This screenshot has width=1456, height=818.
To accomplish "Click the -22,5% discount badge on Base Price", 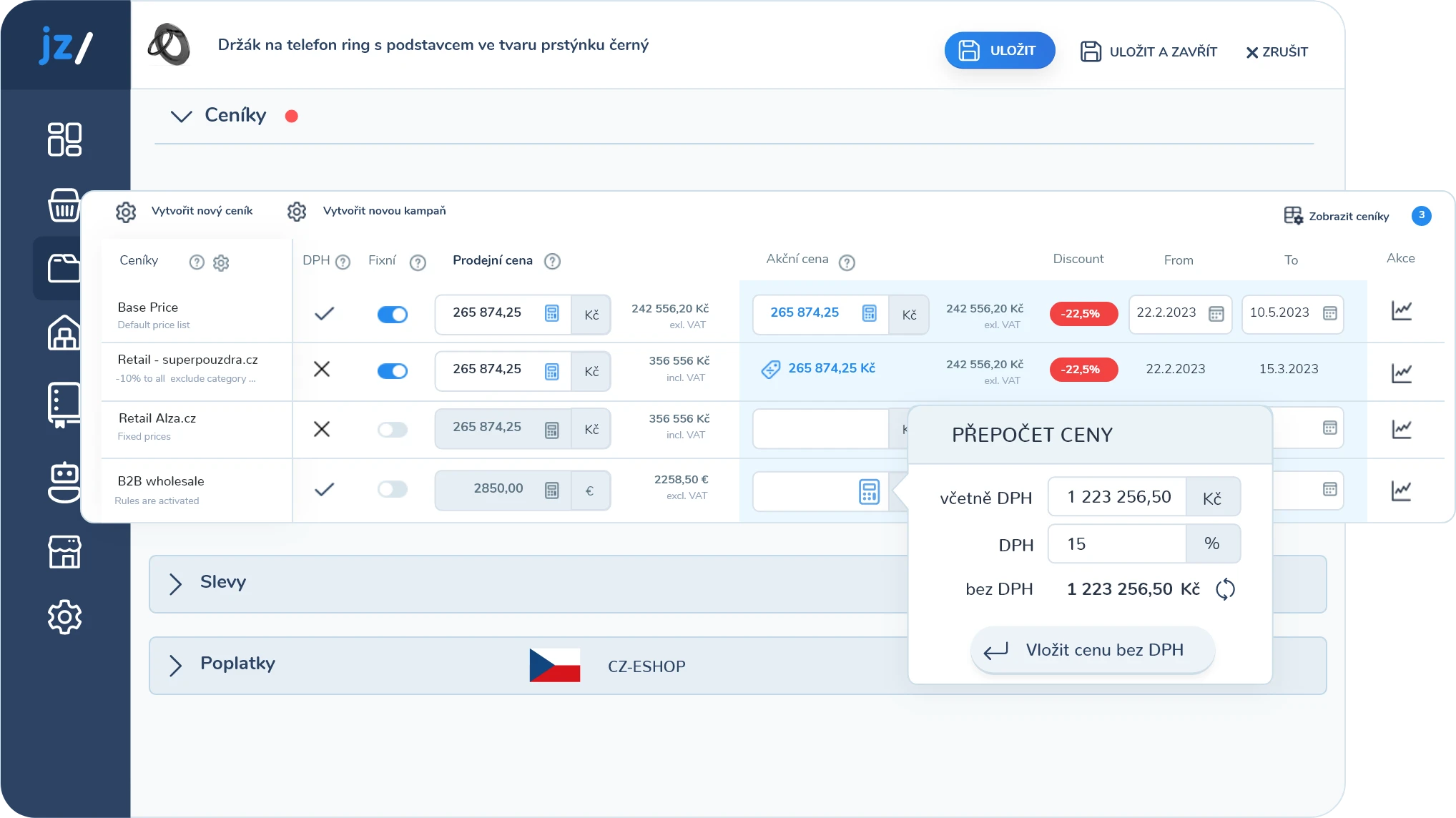I will tap(1083, 313).
